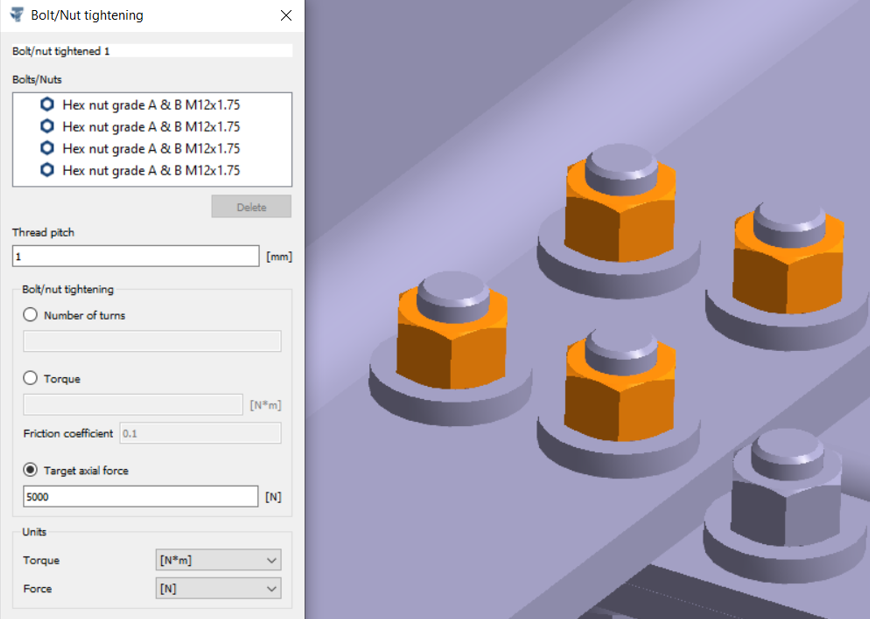
Task: Select the third Hex nut M12x1.75 list entry
Action: coord(150,149)
